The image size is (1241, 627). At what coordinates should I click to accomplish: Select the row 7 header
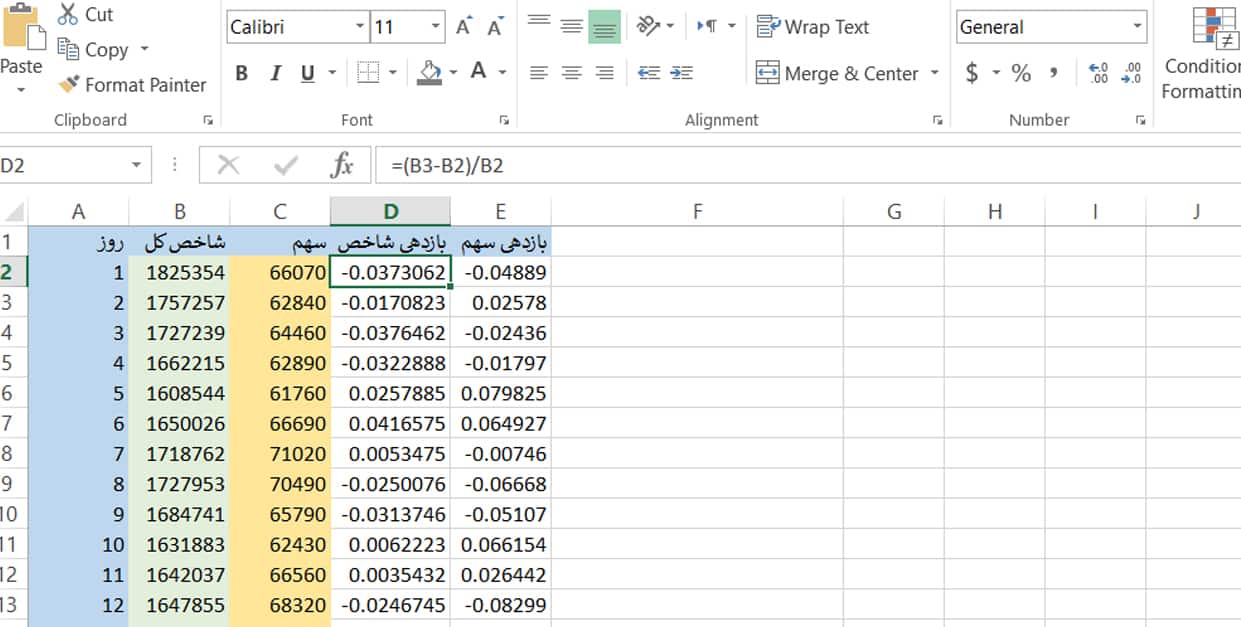[8, 423]
